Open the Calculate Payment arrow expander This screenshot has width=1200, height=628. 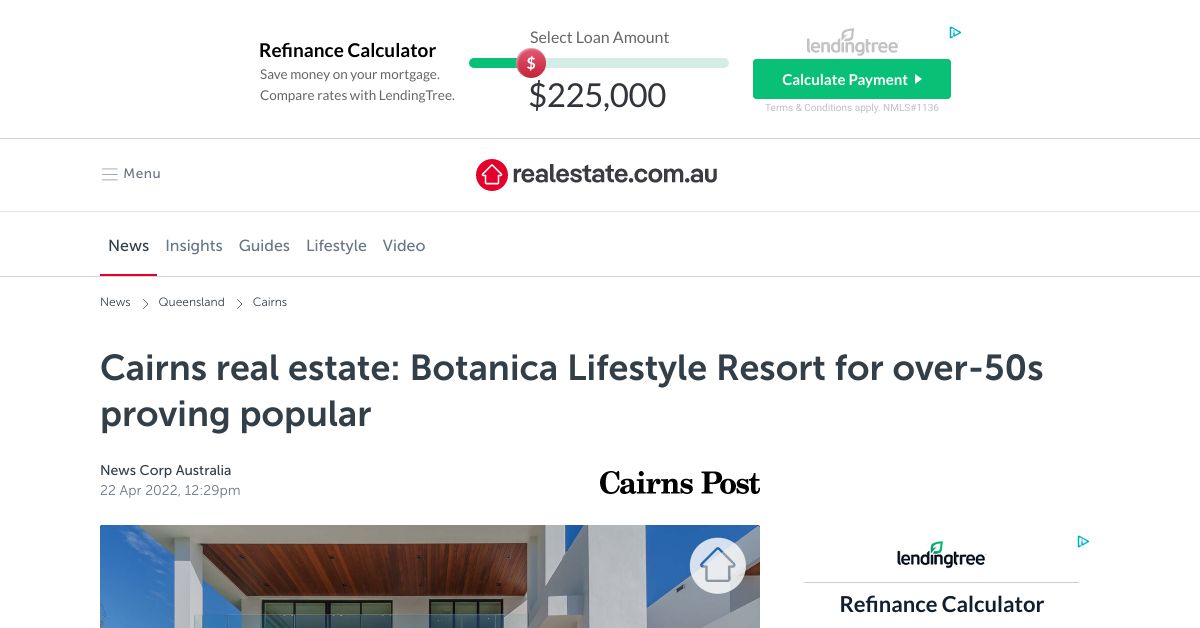pos(918,79)
